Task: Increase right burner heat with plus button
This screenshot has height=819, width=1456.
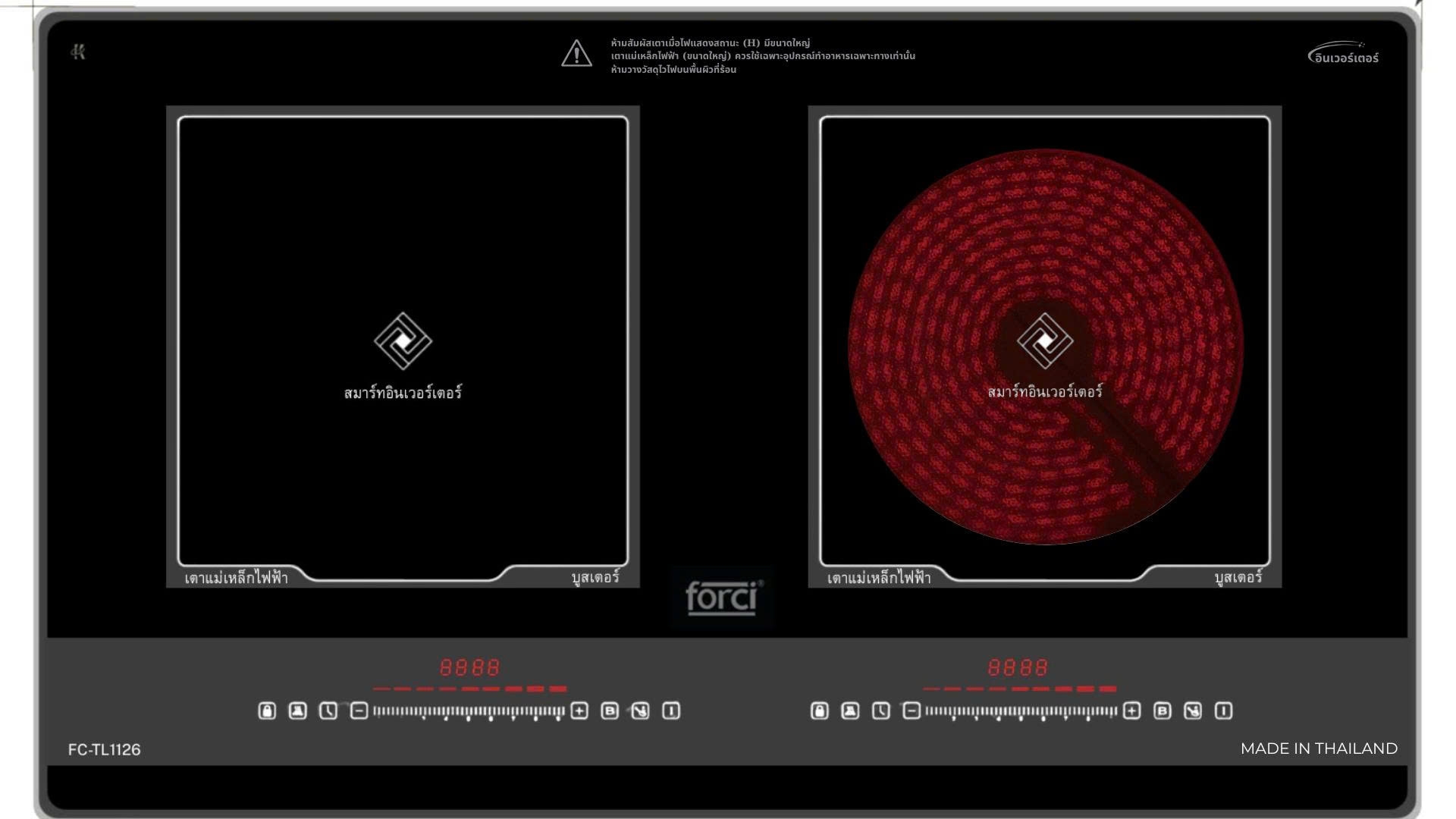Action: [1131, 711]
